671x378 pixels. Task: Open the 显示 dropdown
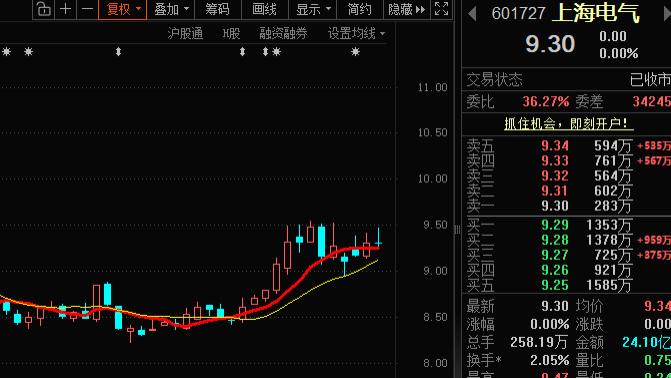click(313, 9)
